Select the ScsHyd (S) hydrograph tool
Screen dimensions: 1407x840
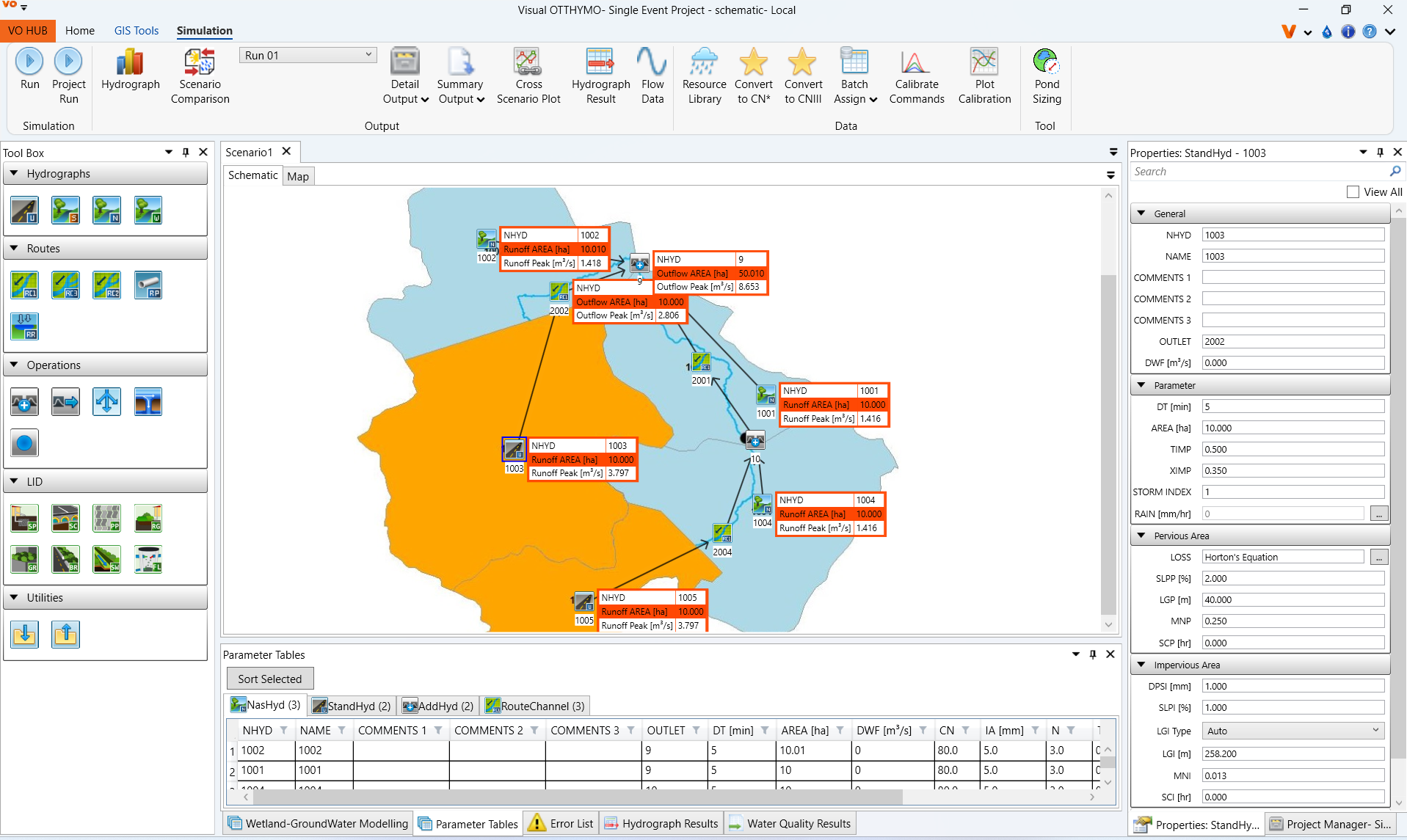(65, 211)
